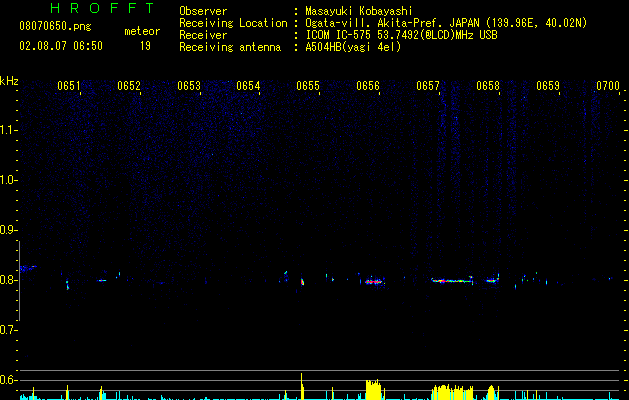Click the Receiving Location label

(x=233, y=23)
